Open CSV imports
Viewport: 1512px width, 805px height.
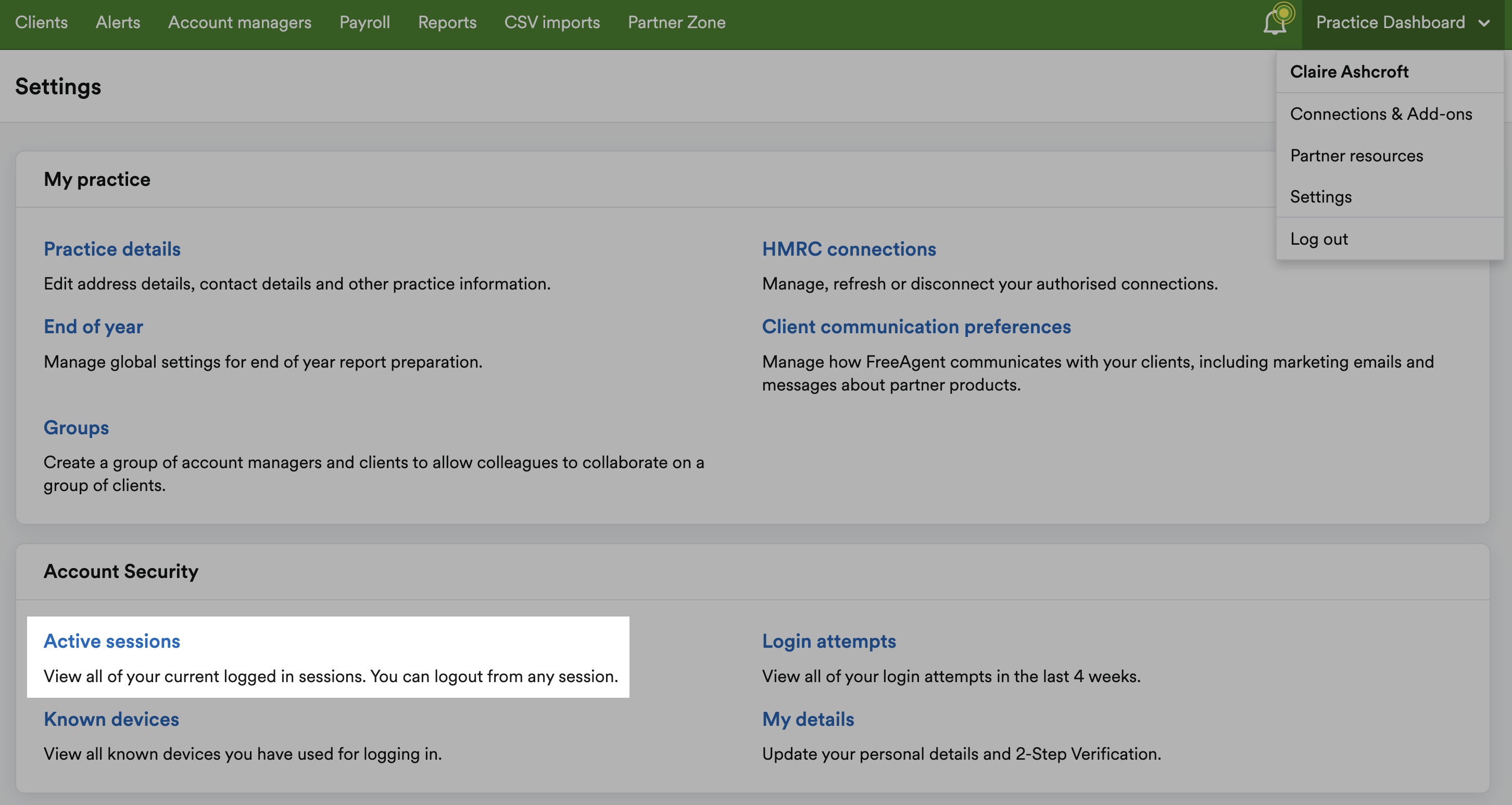point(552,22)
